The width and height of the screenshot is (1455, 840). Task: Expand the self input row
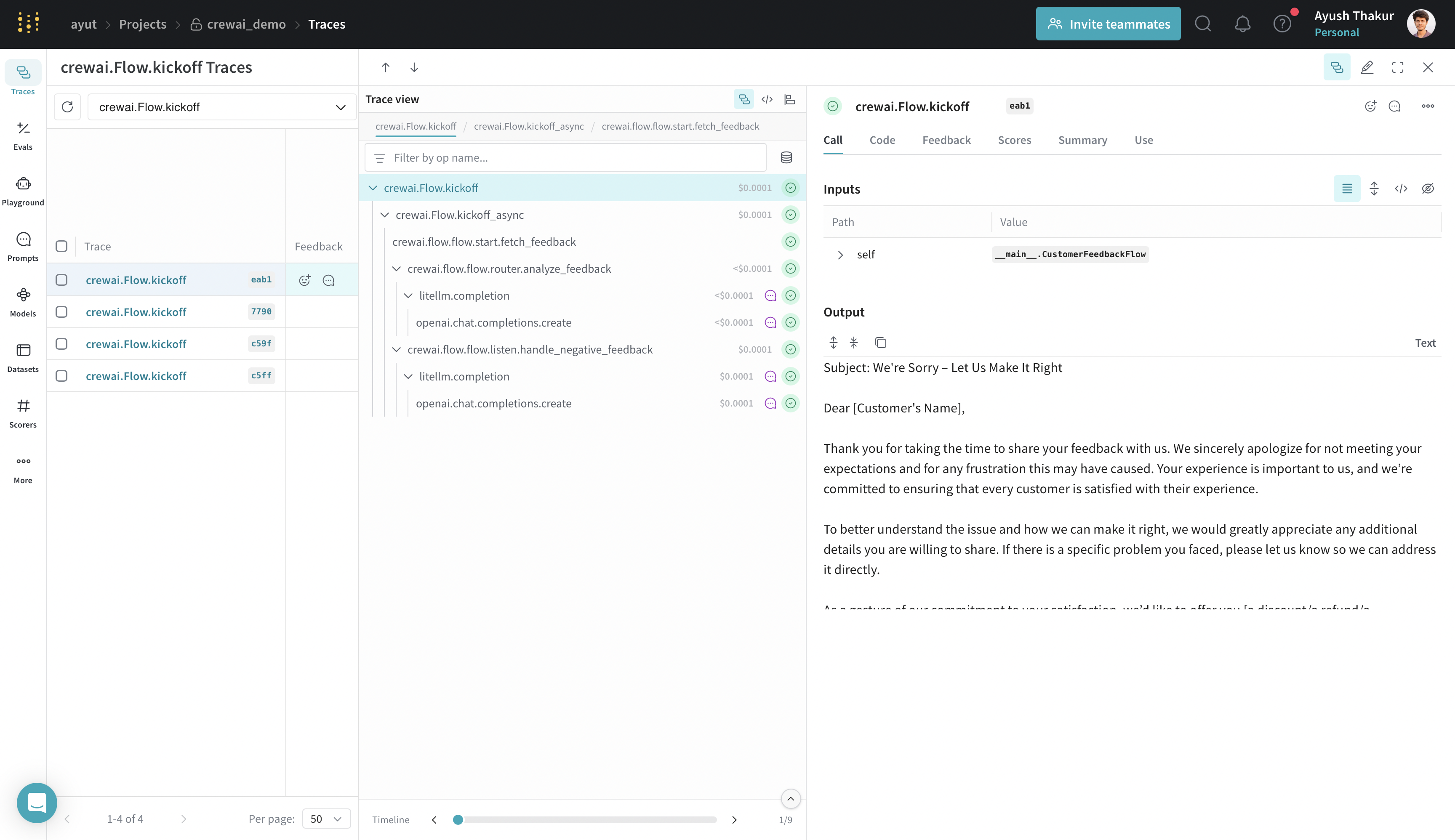pos(840,255)
